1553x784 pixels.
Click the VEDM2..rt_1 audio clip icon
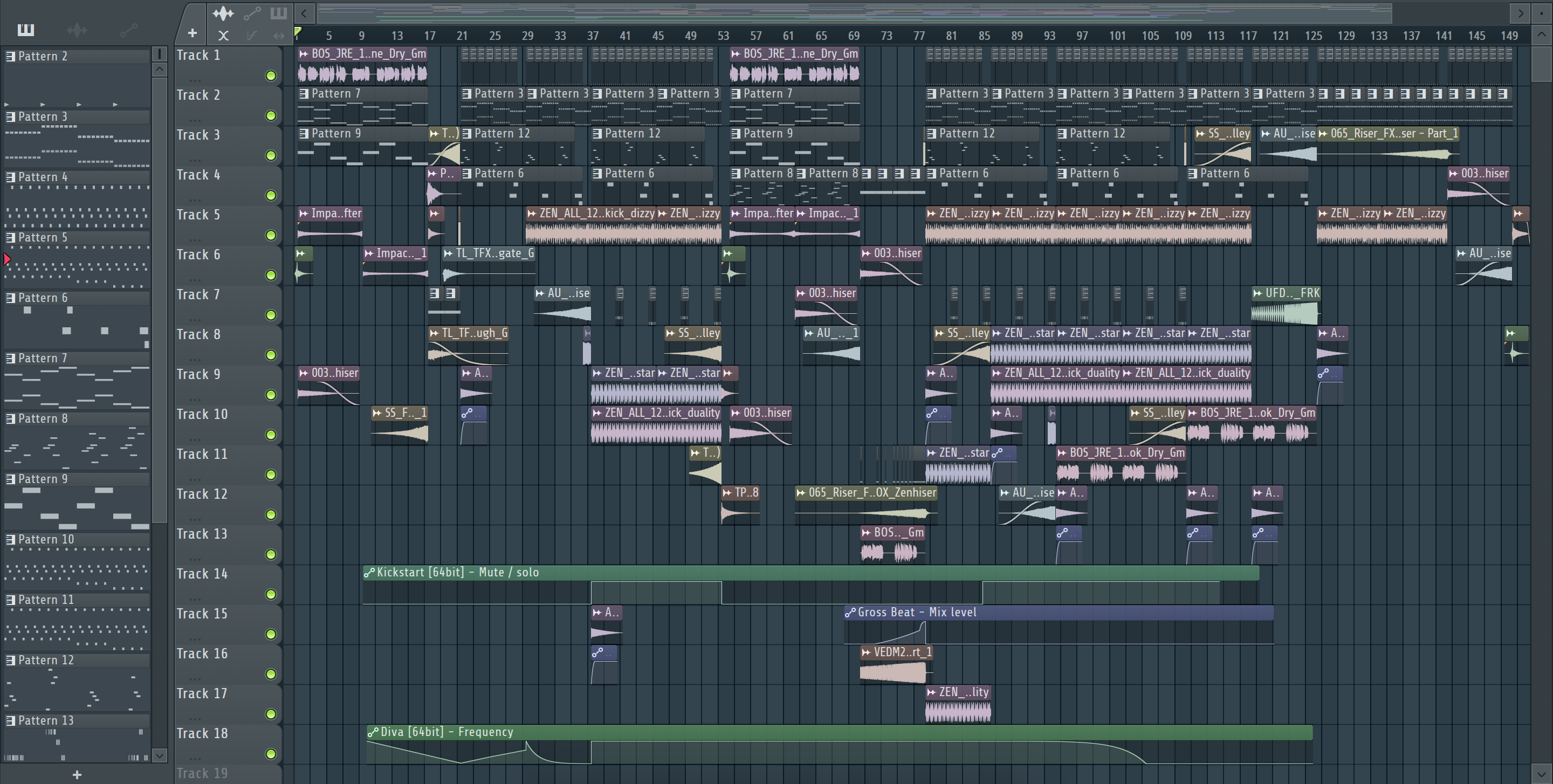coord(867,652)
